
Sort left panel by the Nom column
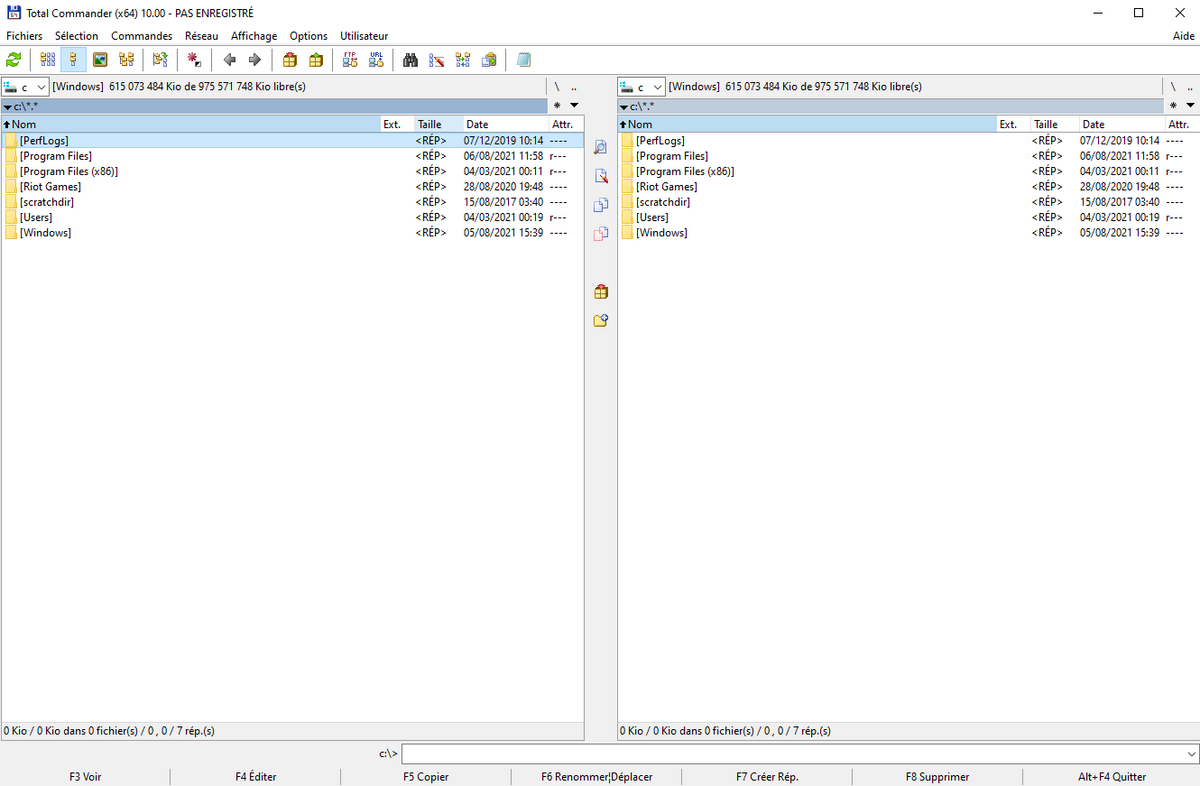coord(191,124)
